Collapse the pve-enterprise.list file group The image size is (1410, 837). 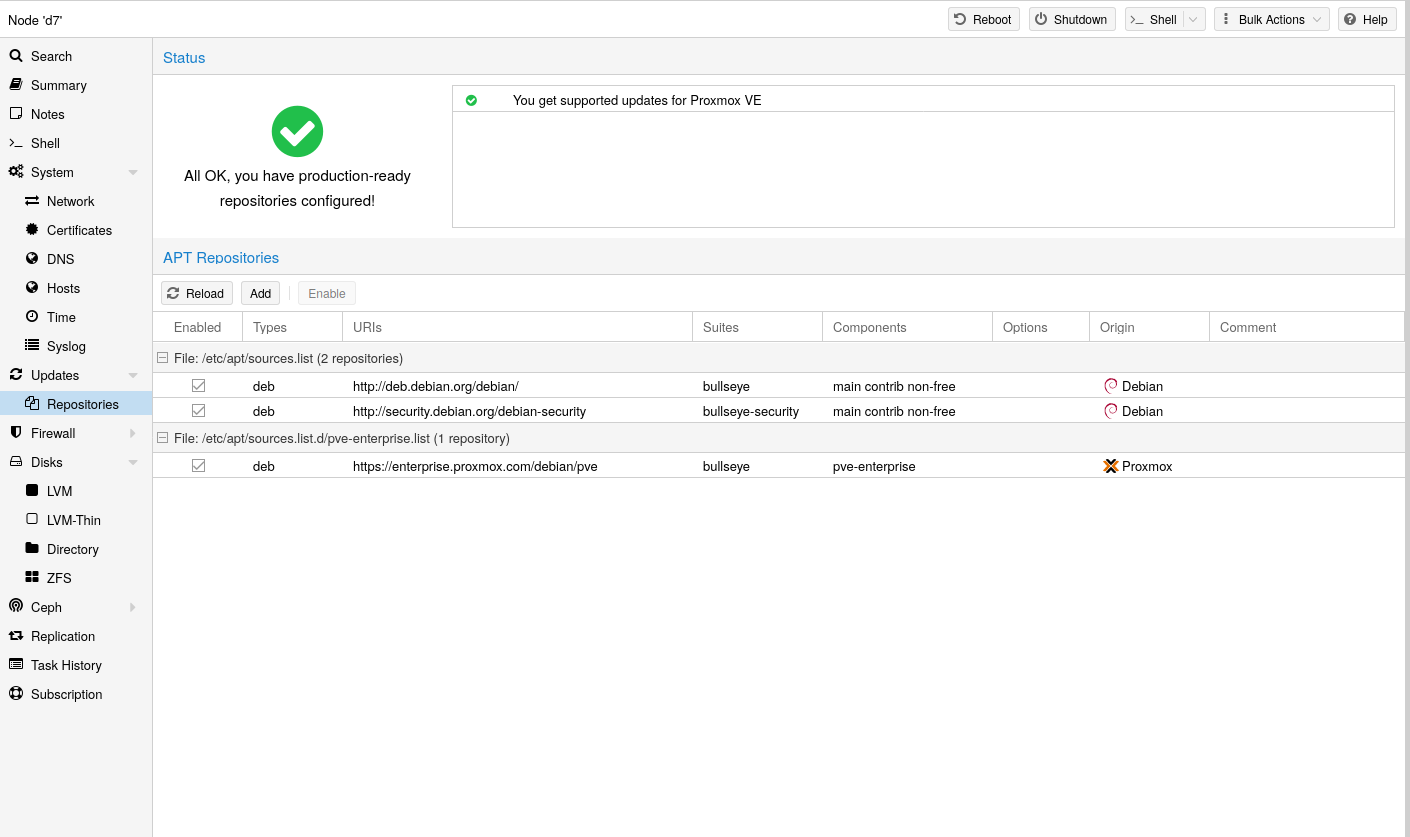point(162,438)
